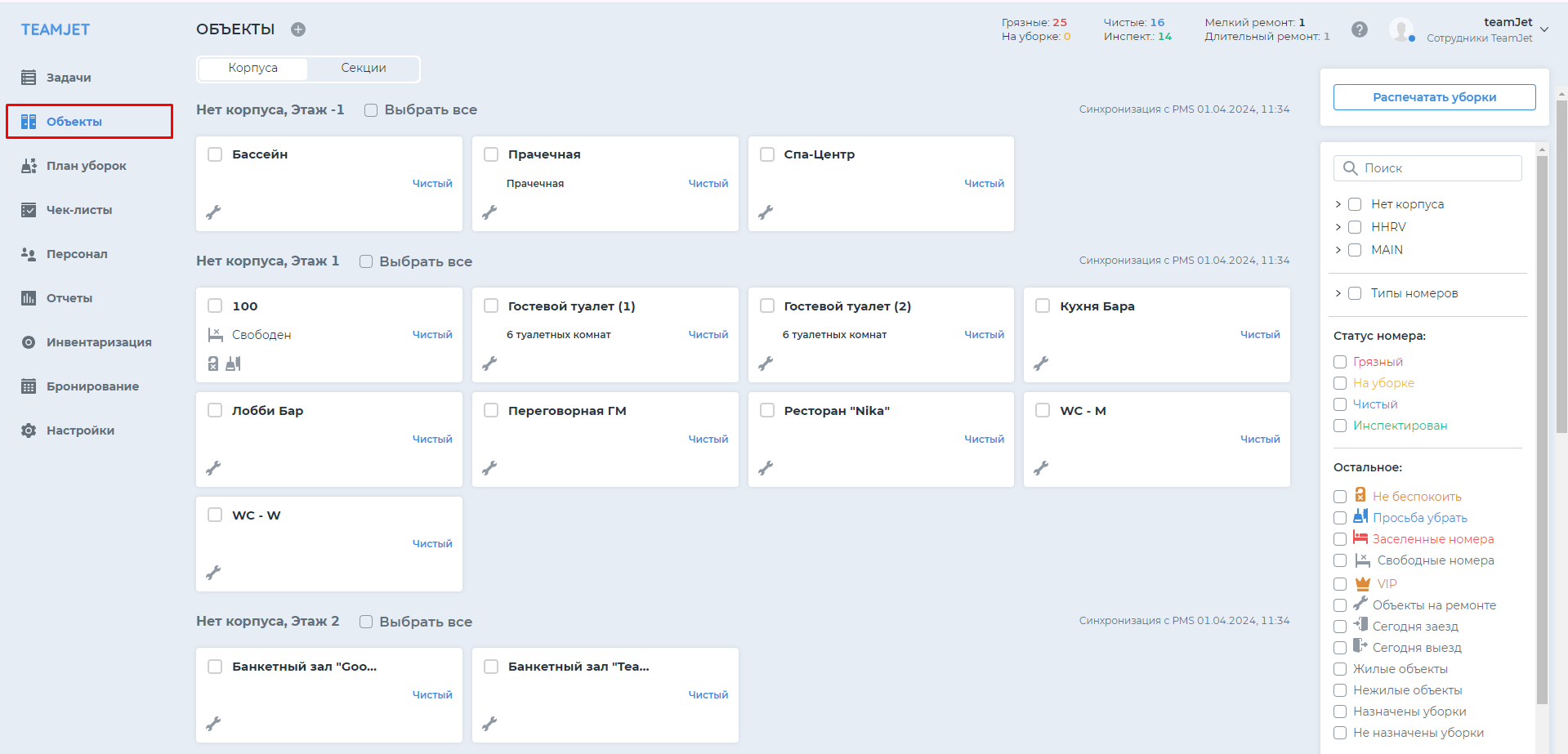This screenshot has width=1568, height=754.
Task: Switch to the Корпуса tab
Action: tap(253, 69)
